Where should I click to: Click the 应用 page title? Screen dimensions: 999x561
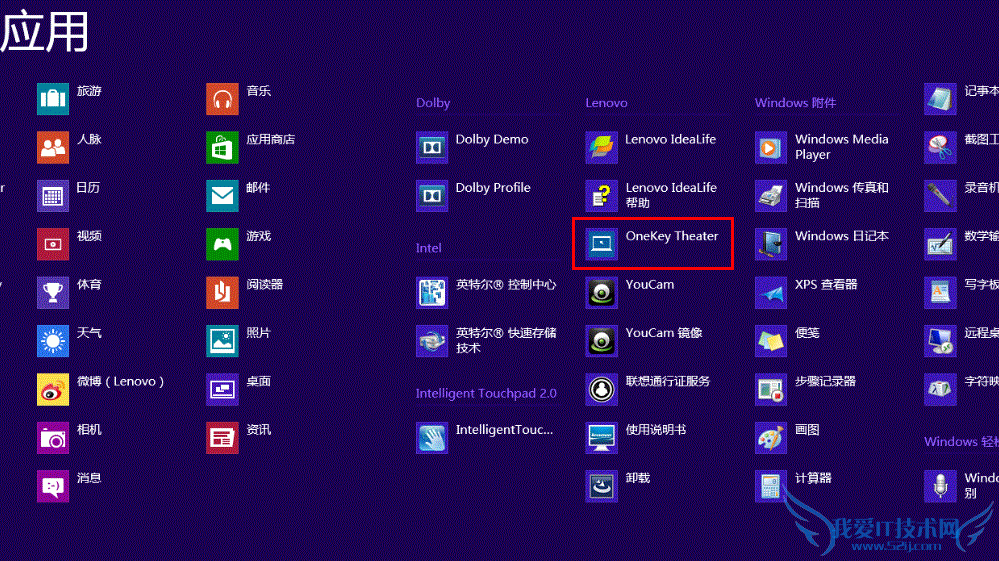point(44,31)
